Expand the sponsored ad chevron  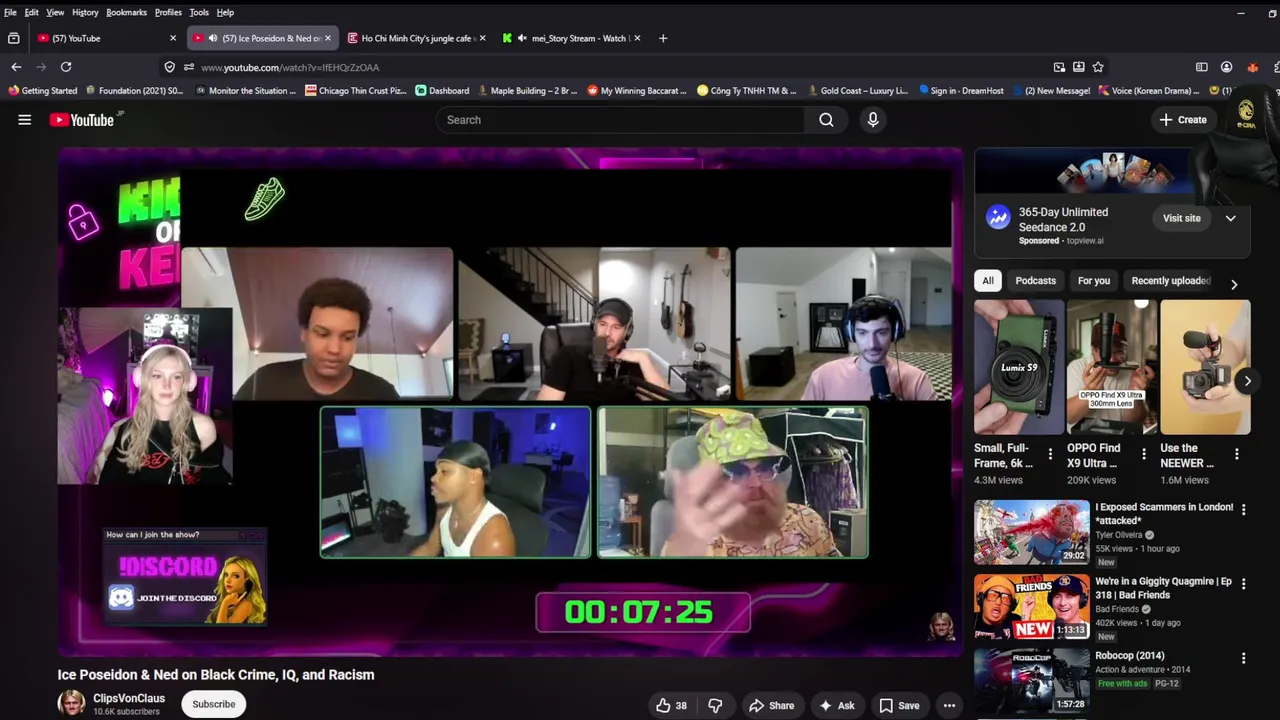1230,218
